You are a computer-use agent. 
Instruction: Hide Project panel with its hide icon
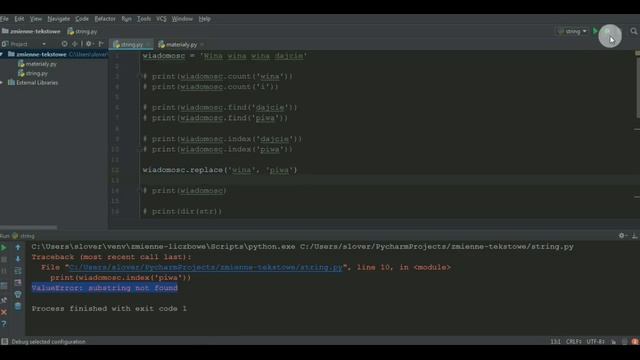point(101,44)
